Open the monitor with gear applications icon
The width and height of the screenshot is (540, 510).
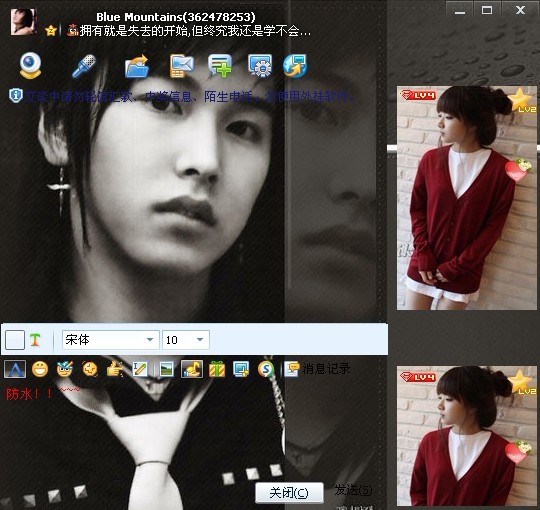pyautogui.click(x=260, y=65)
